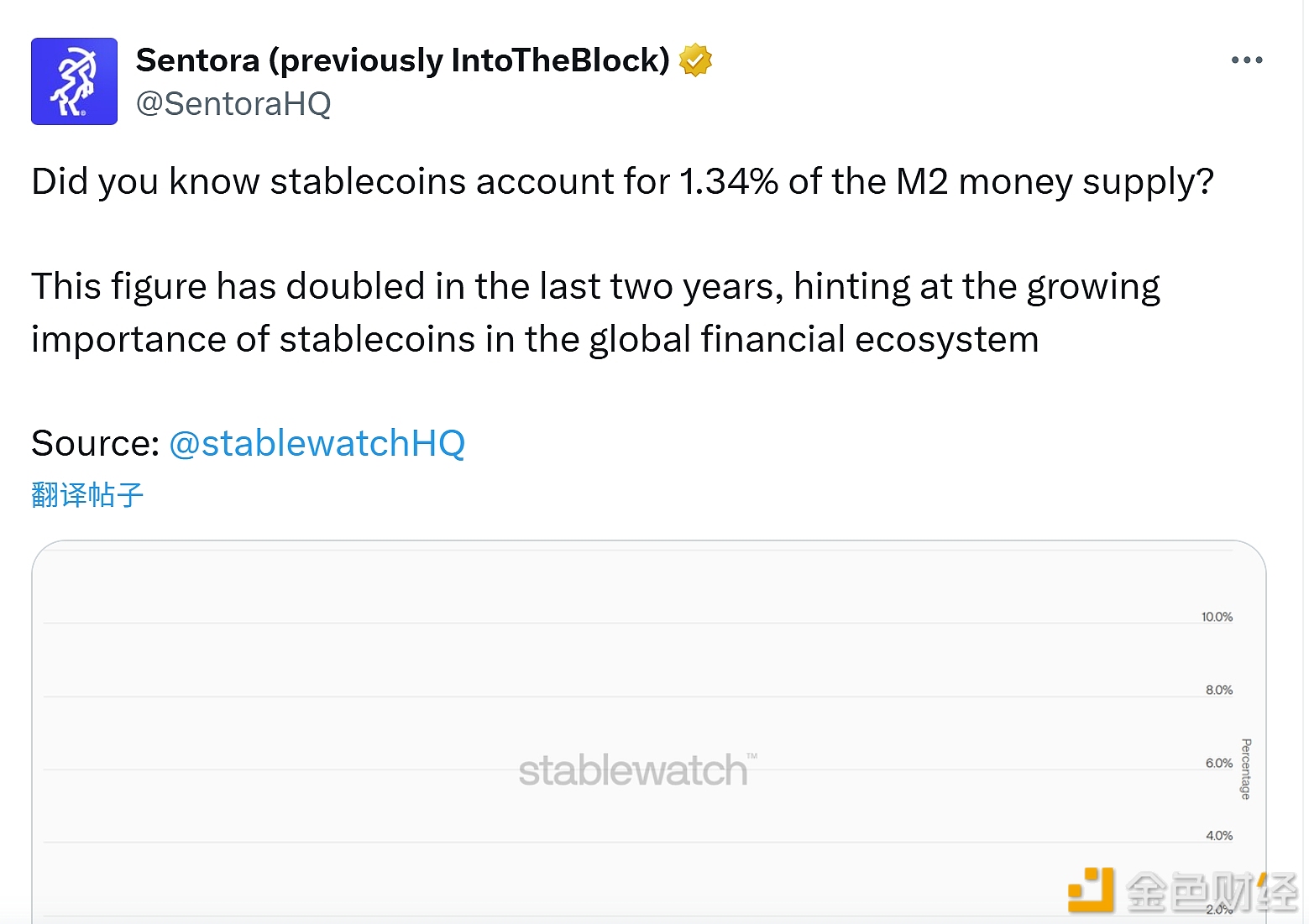This screenshot has width=1309, height=924.
Task: Click the vertical Percentage axis title
Action: (x=1246, y=769)
